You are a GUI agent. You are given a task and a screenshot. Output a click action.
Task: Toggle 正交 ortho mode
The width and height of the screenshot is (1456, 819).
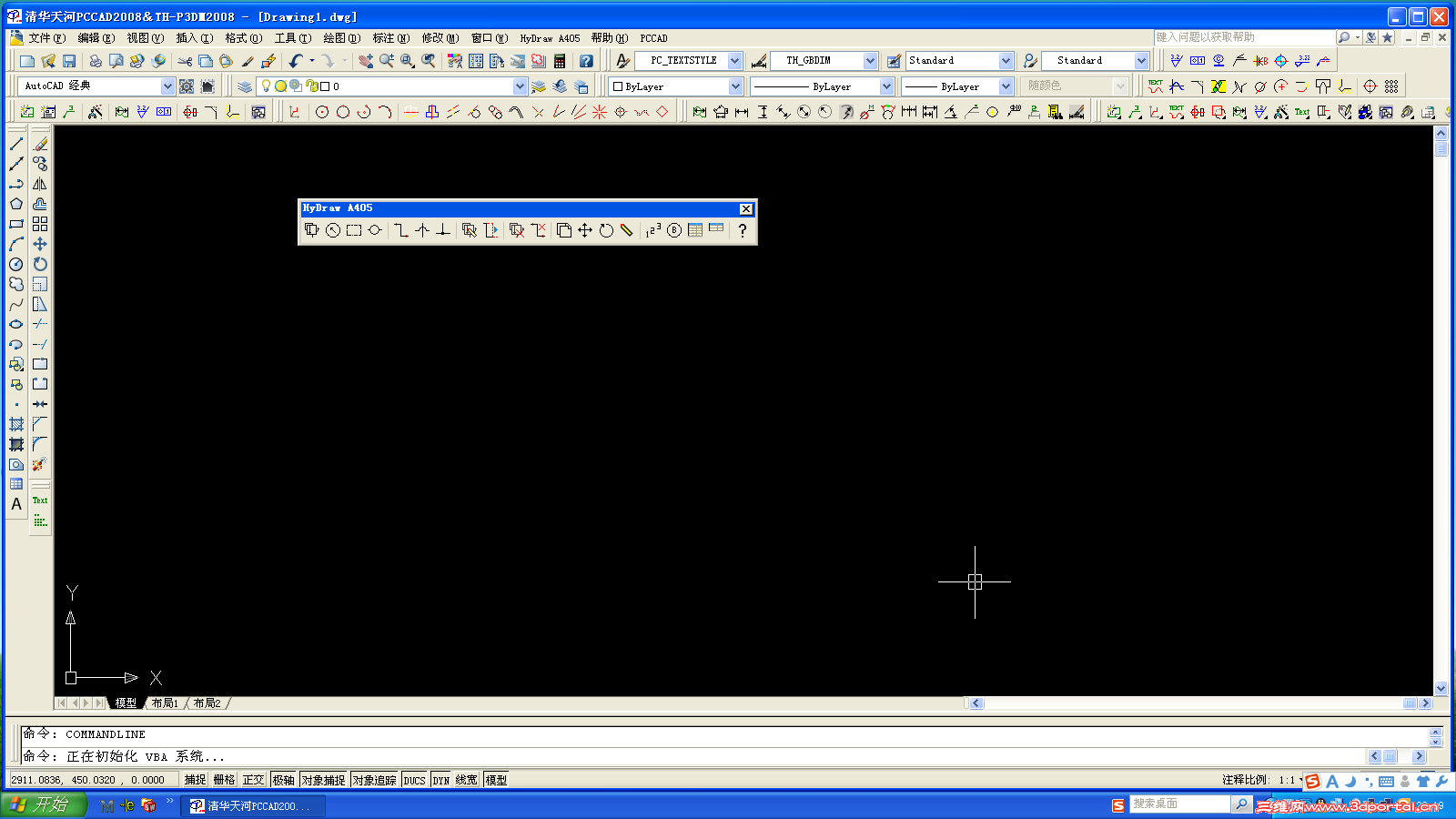point(254,780)
